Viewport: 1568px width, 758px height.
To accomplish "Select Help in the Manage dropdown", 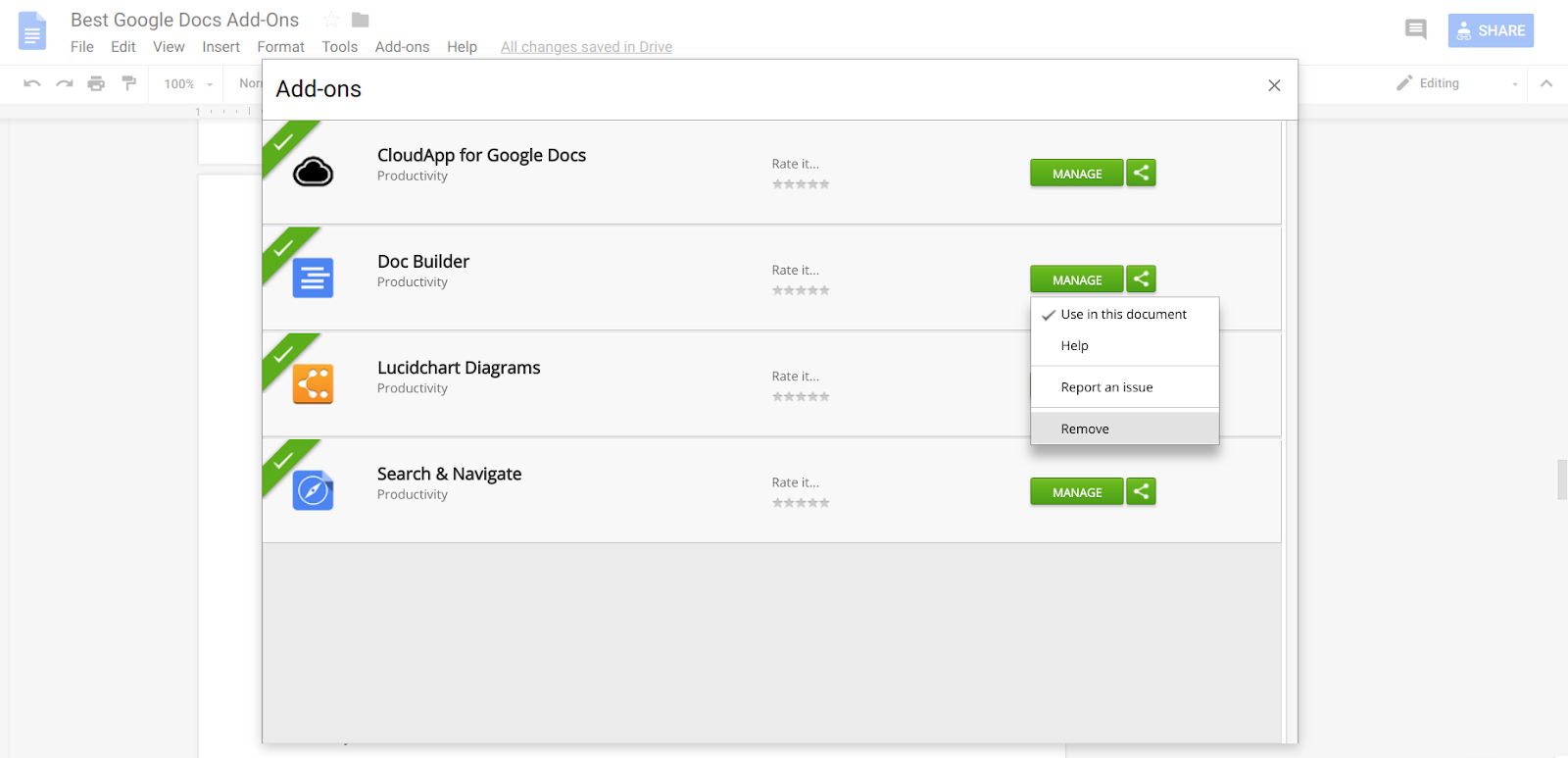I will 1124,346.
